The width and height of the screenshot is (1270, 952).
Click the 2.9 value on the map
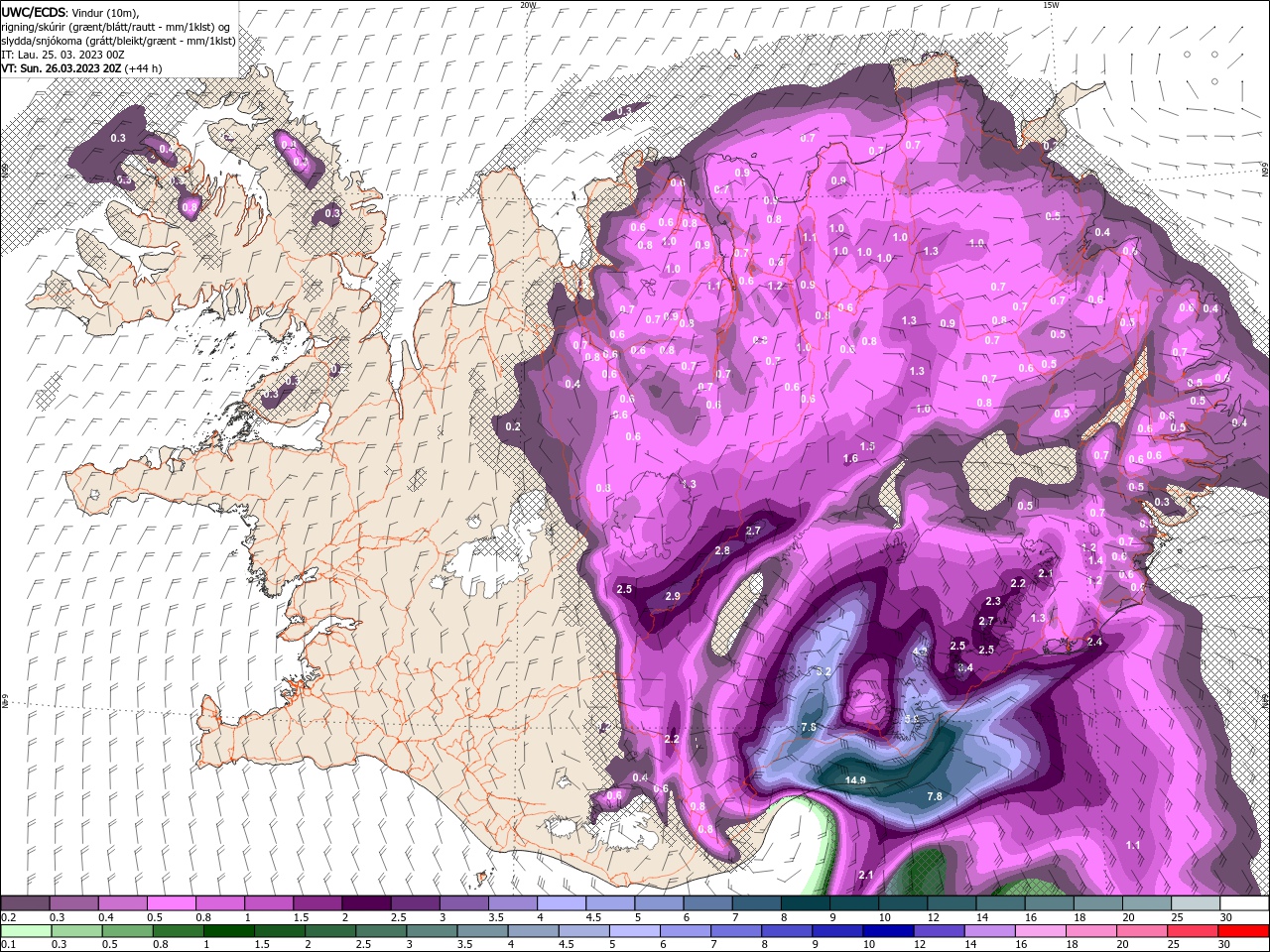click(x=673, y=596)
